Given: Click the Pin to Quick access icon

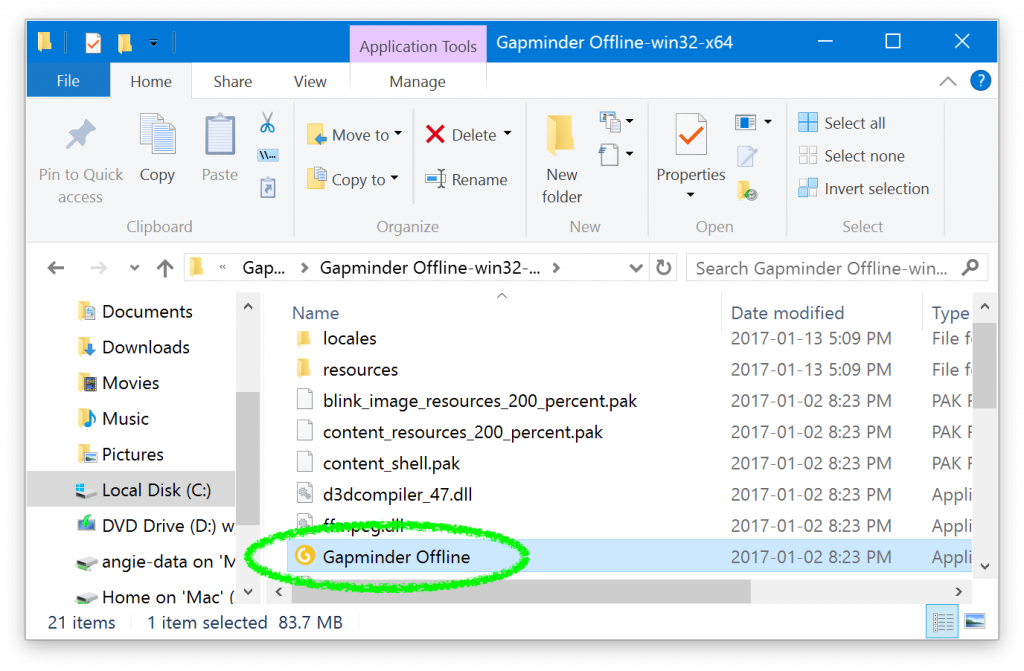Looking at the screenshot, I should [x=81, y=135].
